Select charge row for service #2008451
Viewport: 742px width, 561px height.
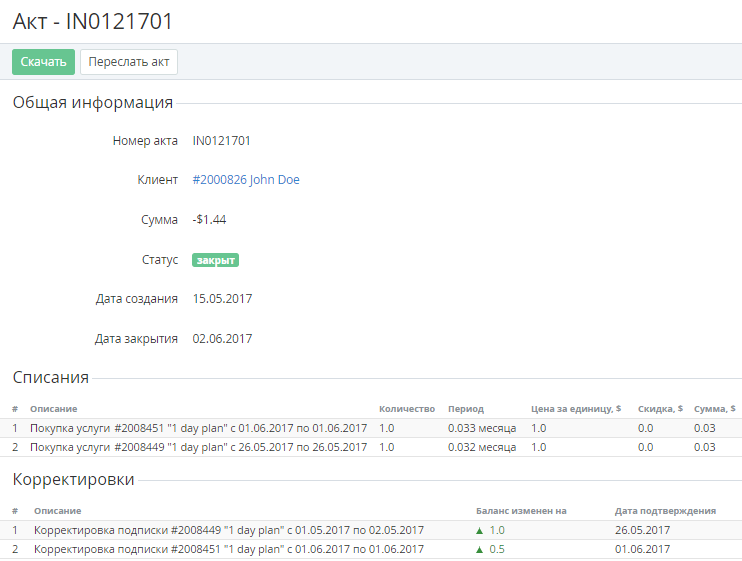point(198,428)
